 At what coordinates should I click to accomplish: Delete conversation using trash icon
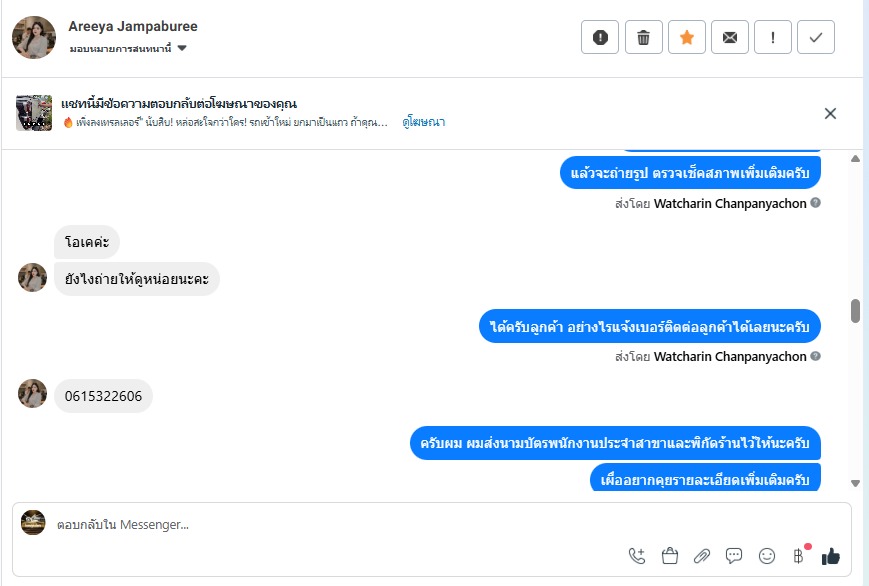pyautogui.click(x=643, y=38)
